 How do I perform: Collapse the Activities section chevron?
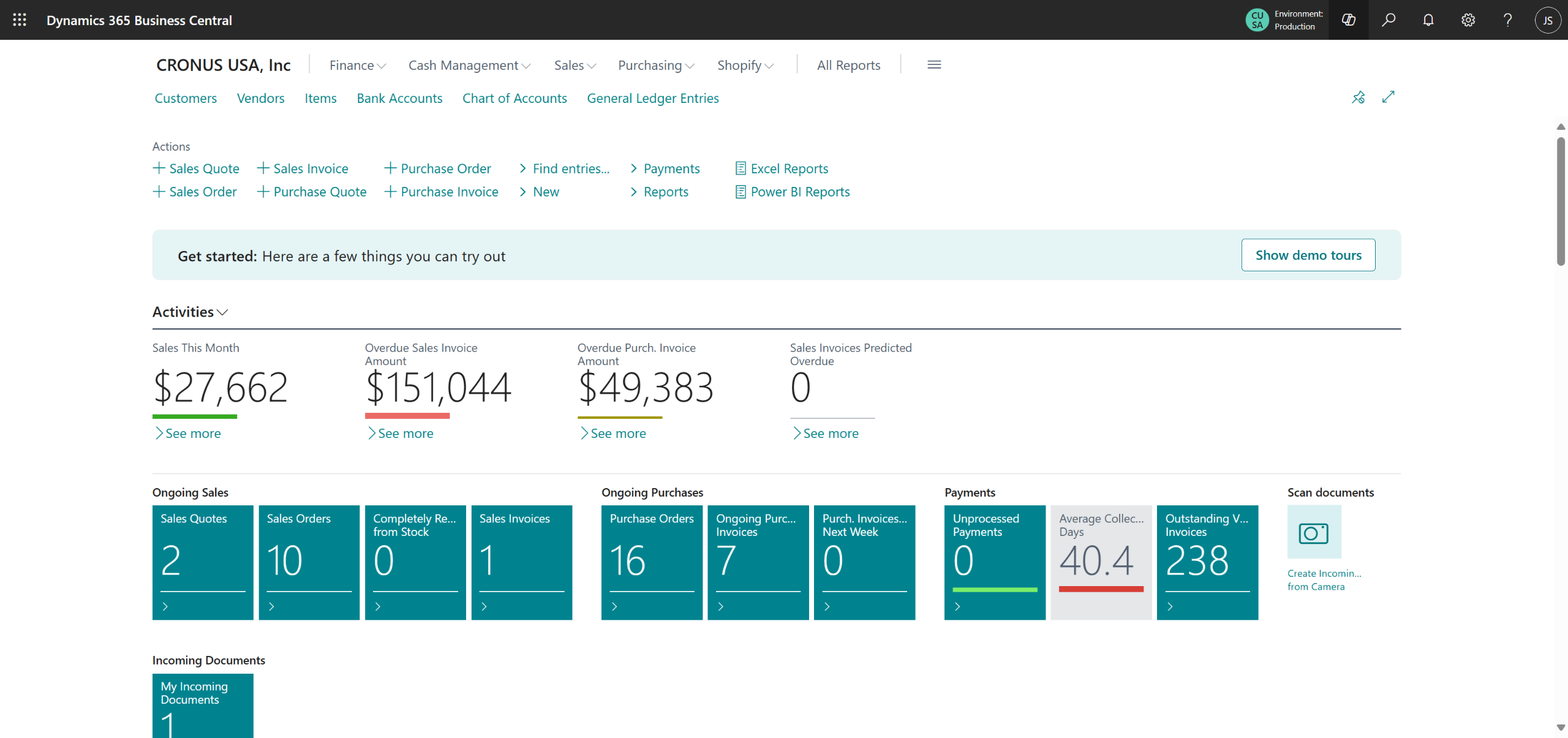tap(223, 312)
